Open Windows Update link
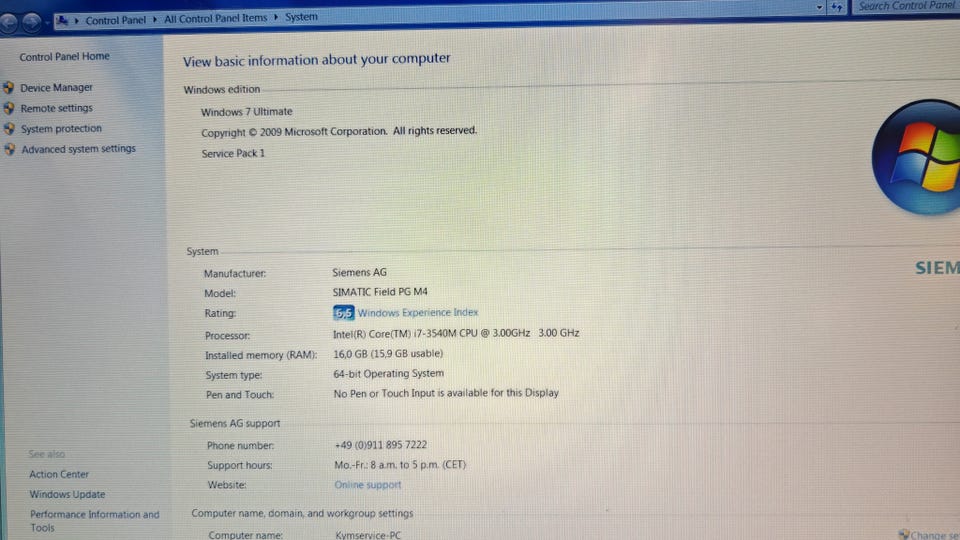 pyautogui.click(x=67, y=495)
